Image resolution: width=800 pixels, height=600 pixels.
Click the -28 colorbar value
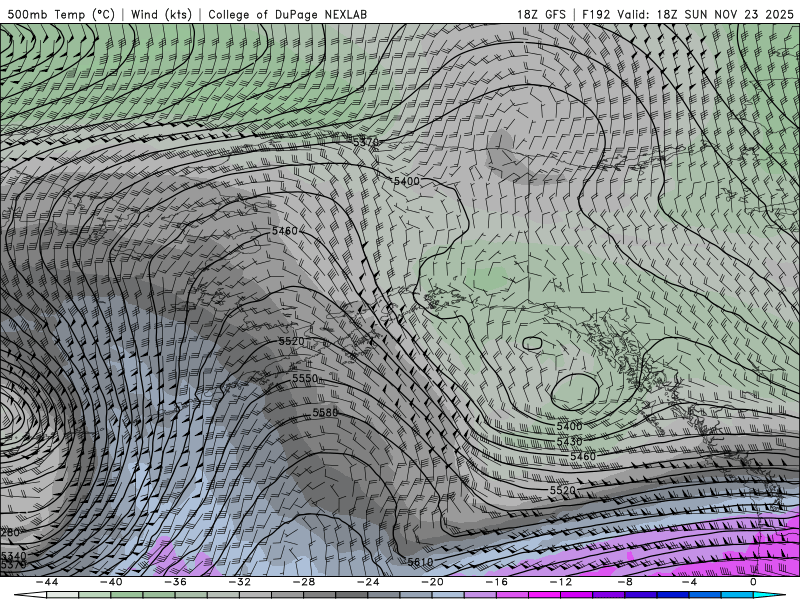coord(304,582)
